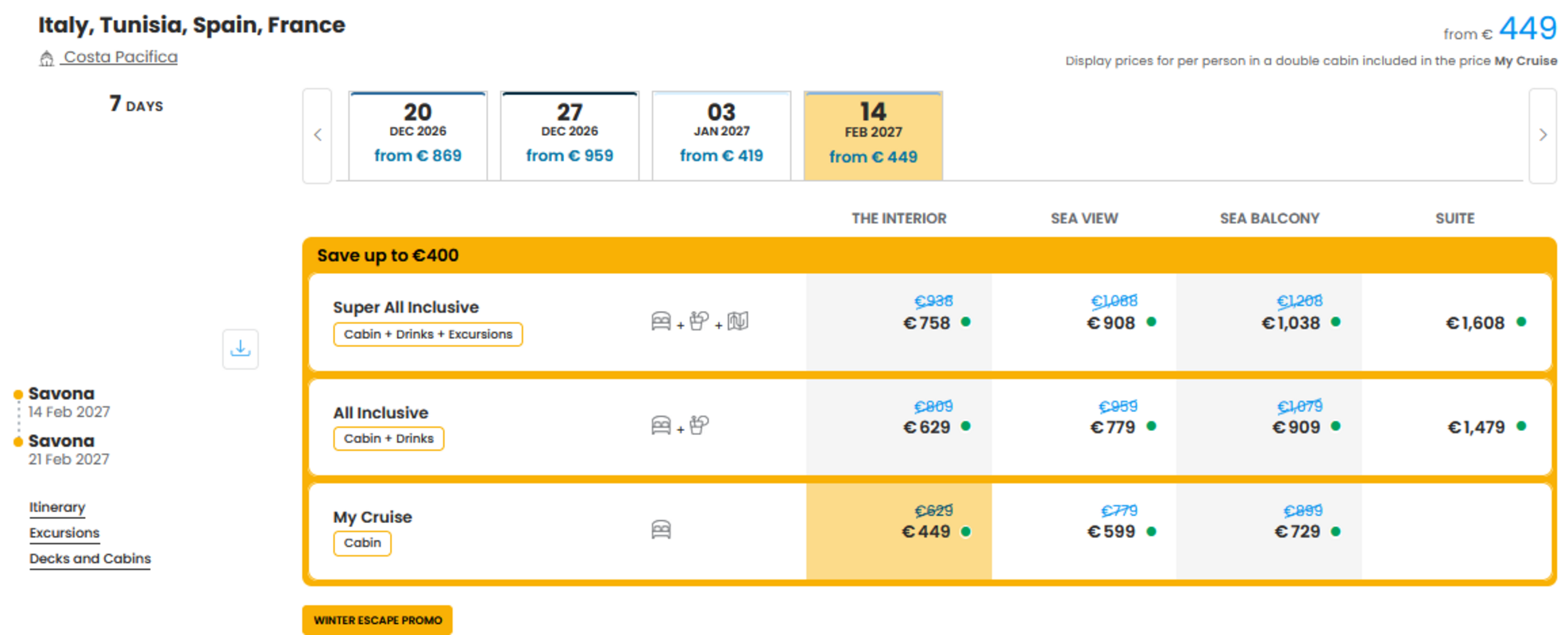Choose Super All Inclusive sea balcony at €1,038
Image resolution: width=1568 pixels, height=635 pixels.
pos(1269,322)
